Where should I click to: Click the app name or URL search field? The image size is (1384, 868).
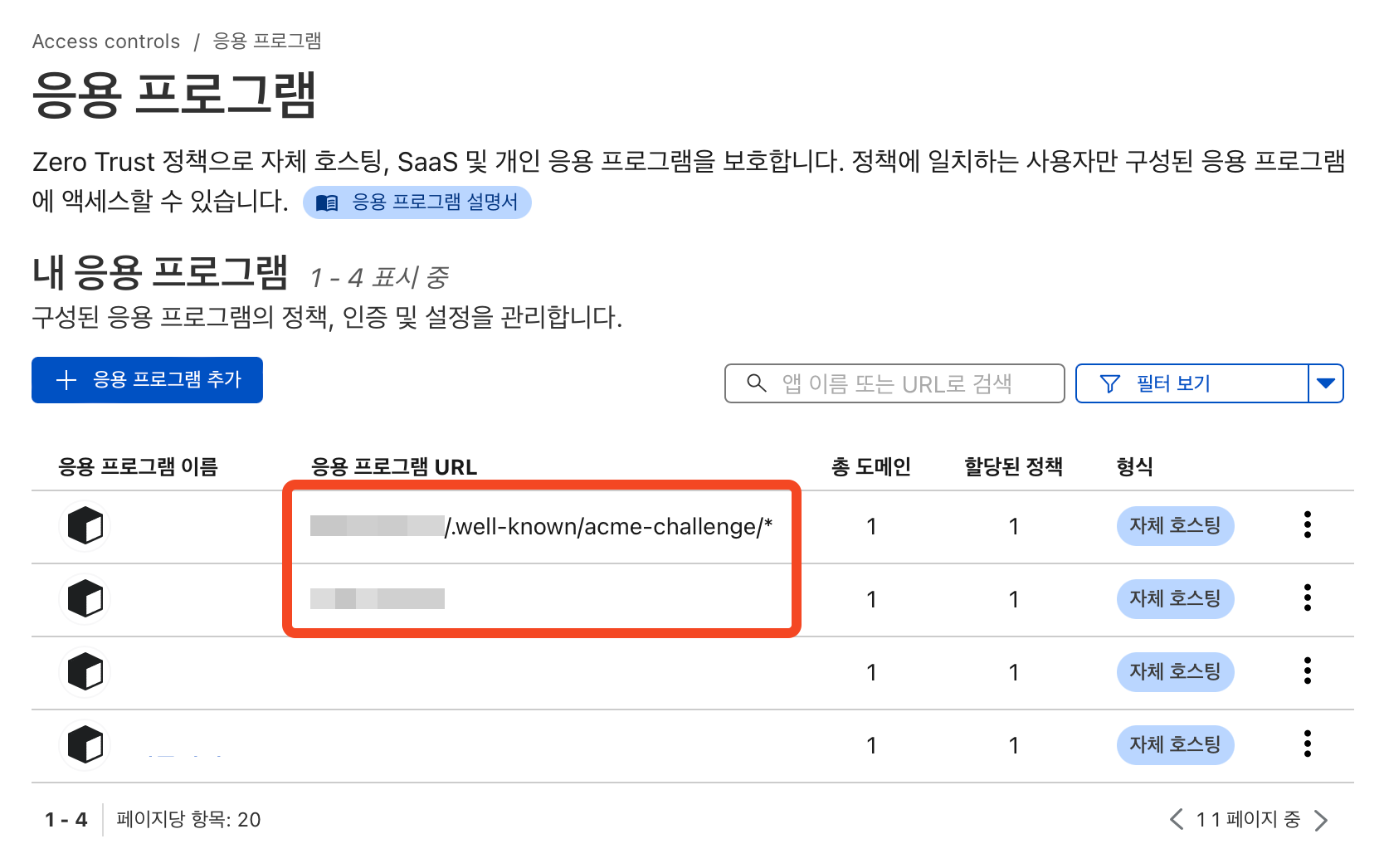point(894,383)
